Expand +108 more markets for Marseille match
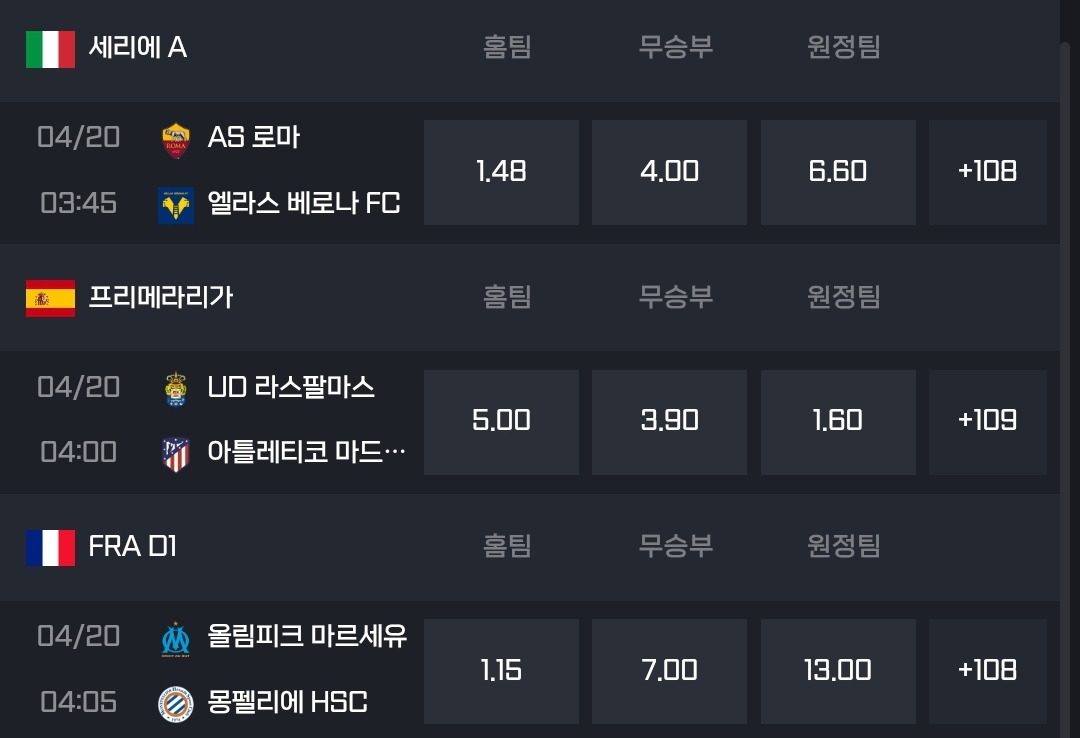Viewport: 1080px width, 738px height. pyautogui.click(x=988, y=671)
